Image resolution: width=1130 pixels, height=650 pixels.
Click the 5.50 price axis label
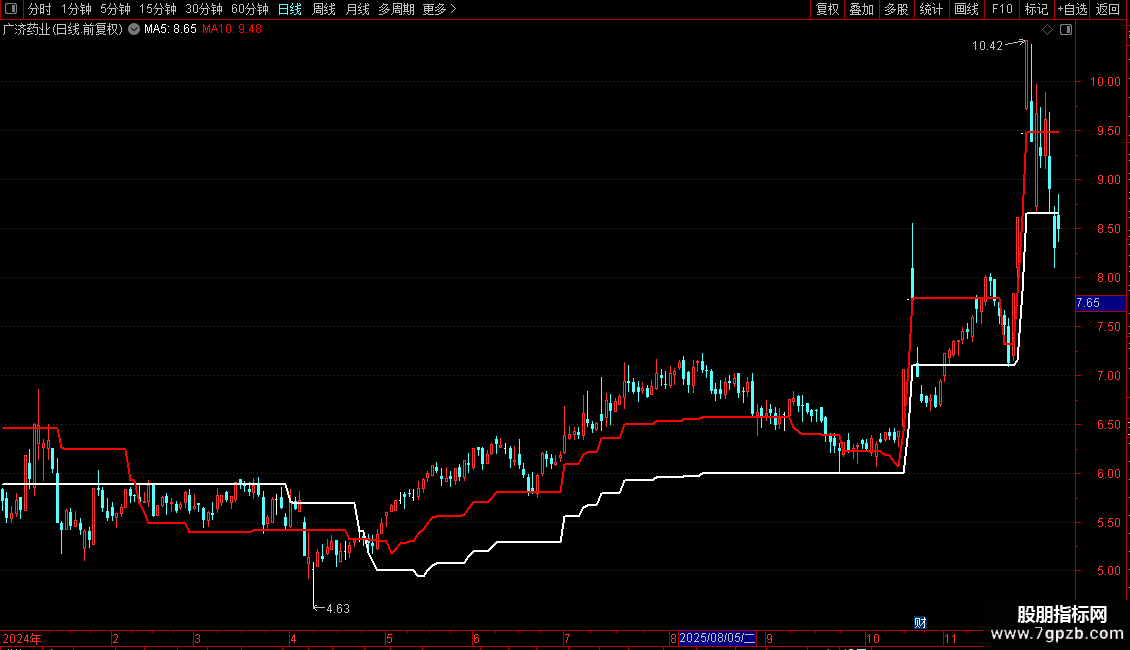(x=1108, y=523)
